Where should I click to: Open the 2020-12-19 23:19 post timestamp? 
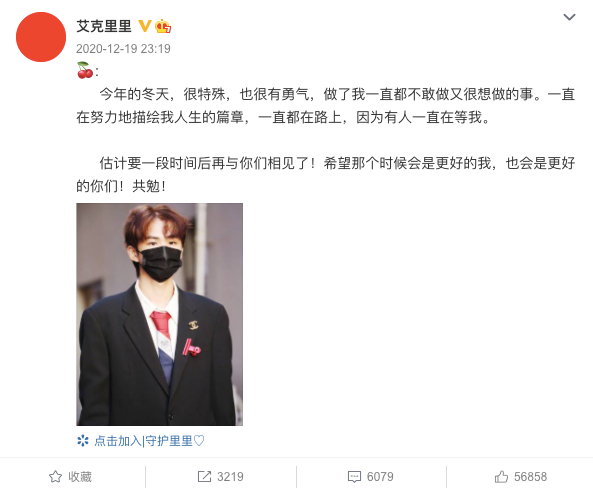(123, 49)
